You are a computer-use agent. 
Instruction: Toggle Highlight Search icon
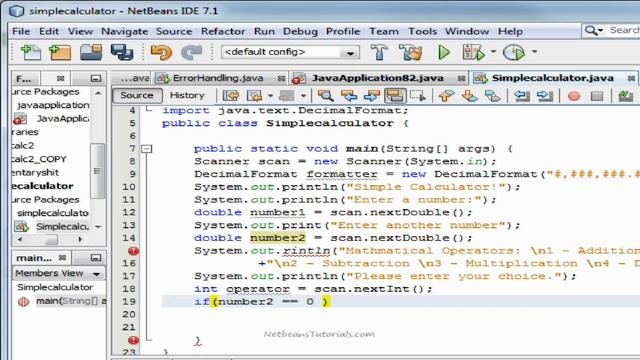click(x=395, y=96)
